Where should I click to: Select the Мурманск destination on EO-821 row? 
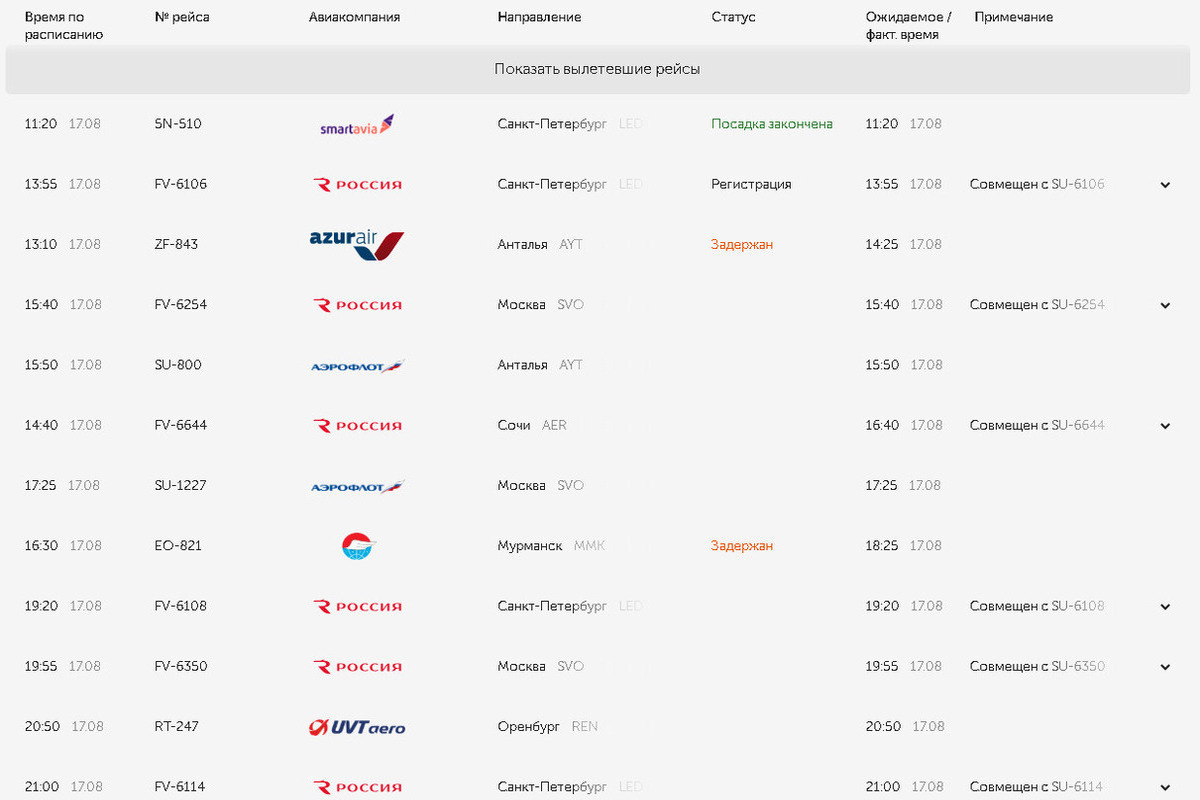coord(530,546)
